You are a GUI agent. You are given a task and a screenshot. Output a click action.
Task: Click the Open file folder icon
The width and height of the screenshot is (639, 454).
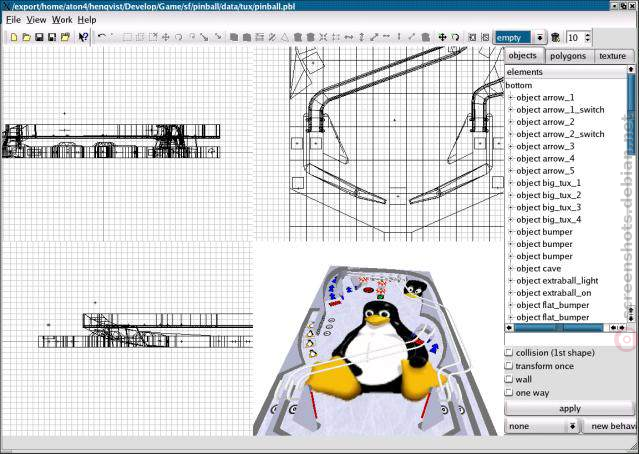[x=26, y=37]
